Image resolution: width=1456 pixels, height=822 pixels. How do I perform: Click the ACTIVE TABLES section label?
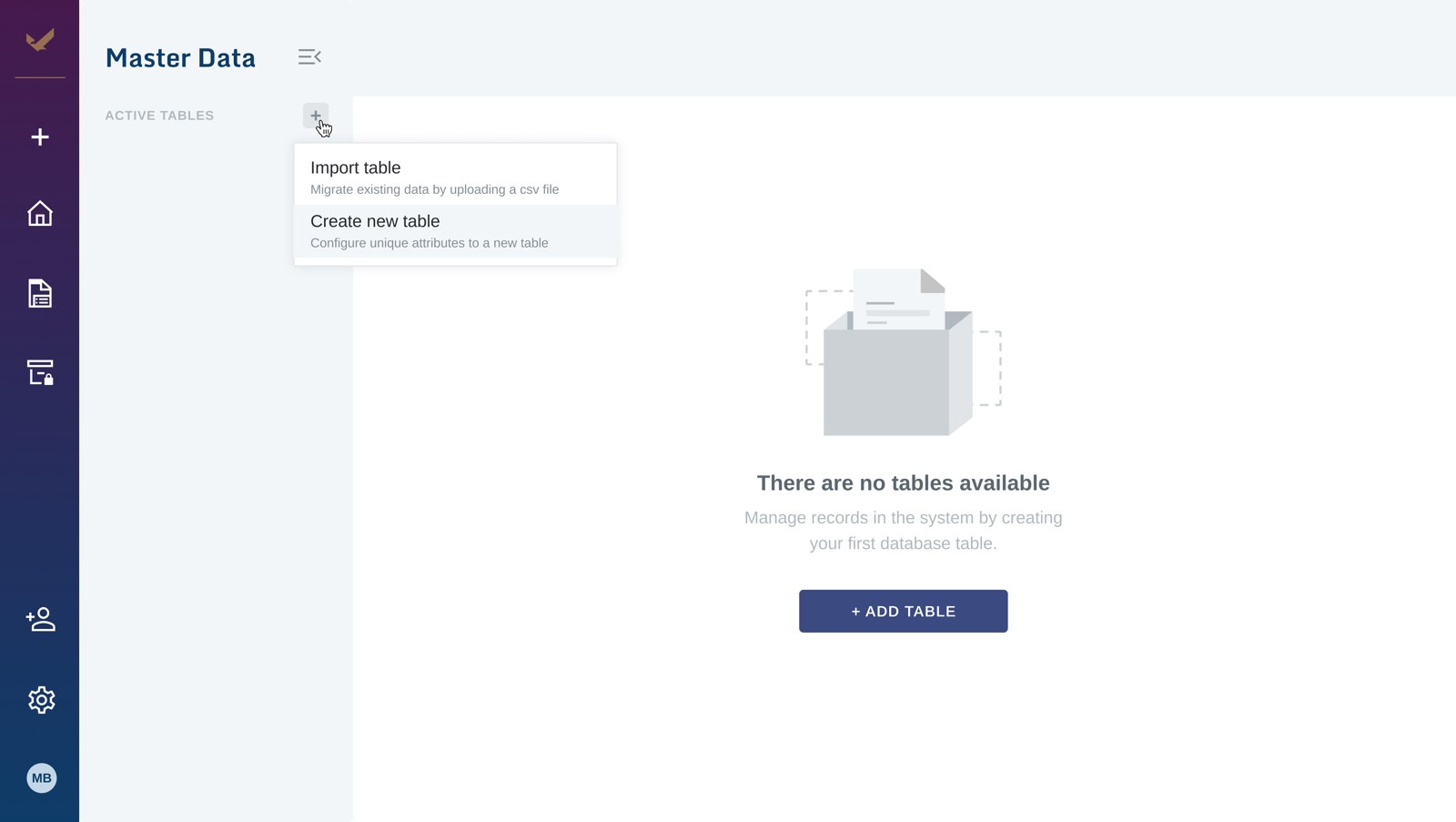(x=159, y=116)
